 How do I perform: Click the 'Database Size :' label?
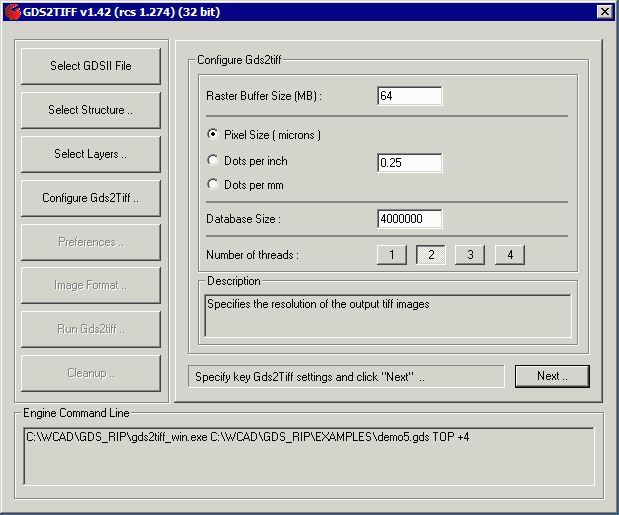coord(243,219)
